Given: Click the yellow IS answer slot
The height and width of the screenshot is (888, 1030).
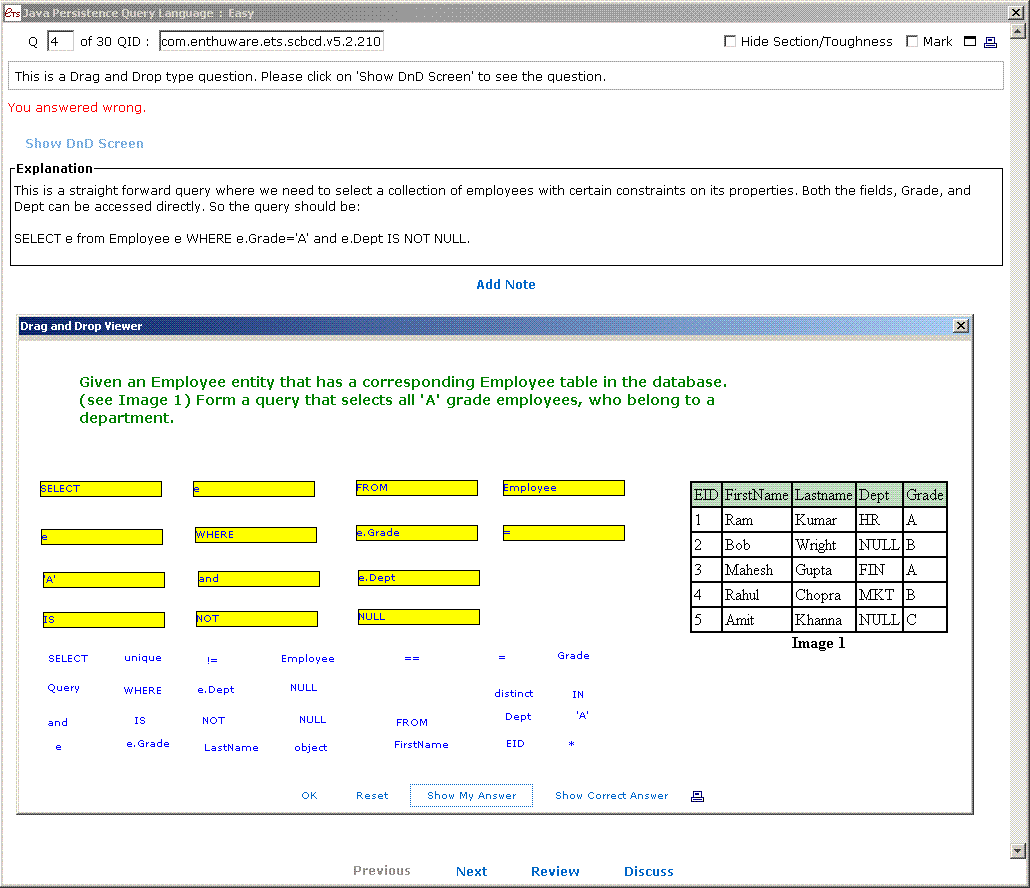Looking at the screenshot, I should (104, 620).
